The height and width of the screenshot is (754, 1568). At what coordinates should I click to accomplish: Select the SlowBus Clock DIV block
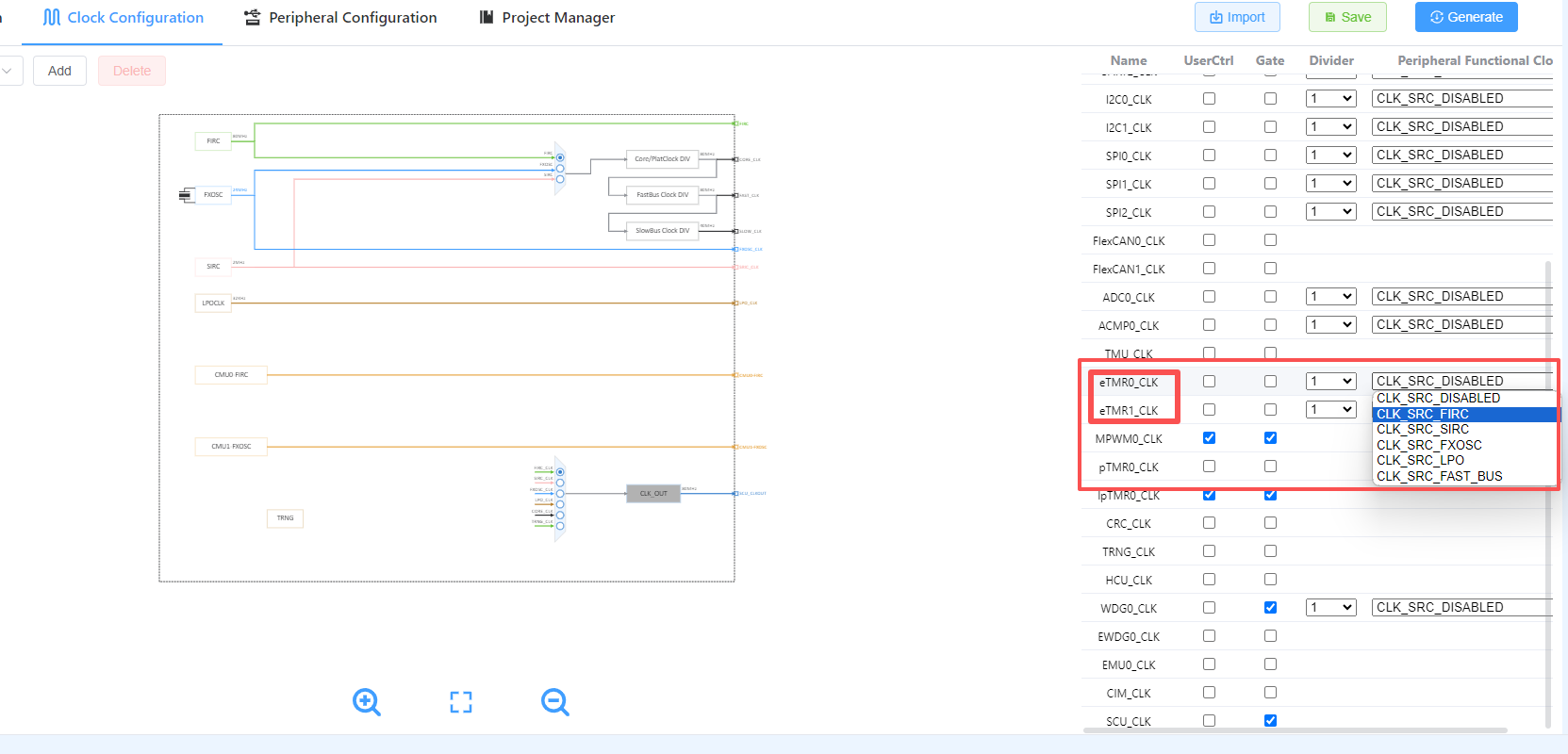click(662, 231)
